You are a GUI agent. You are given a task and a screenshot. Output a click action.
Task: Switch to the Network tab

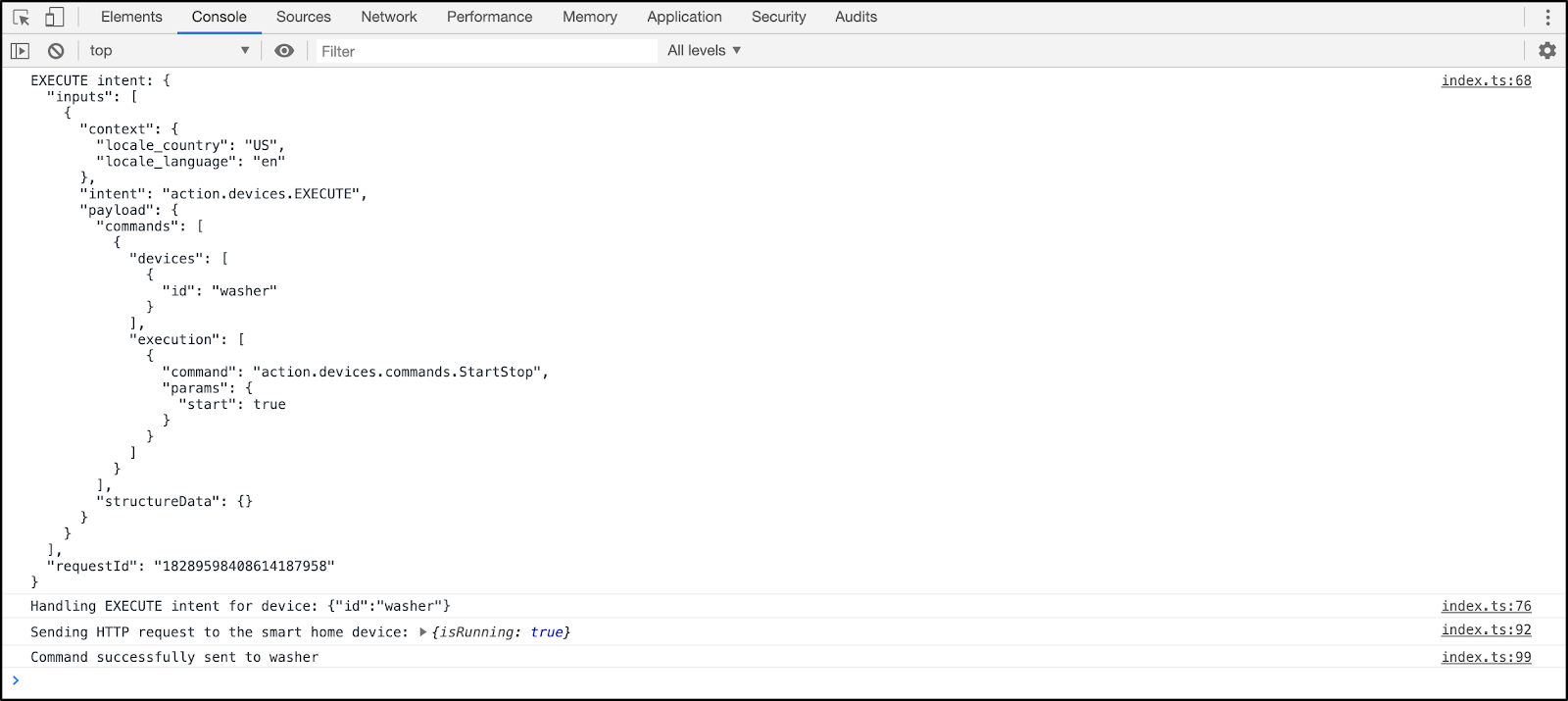click(389, 17)
